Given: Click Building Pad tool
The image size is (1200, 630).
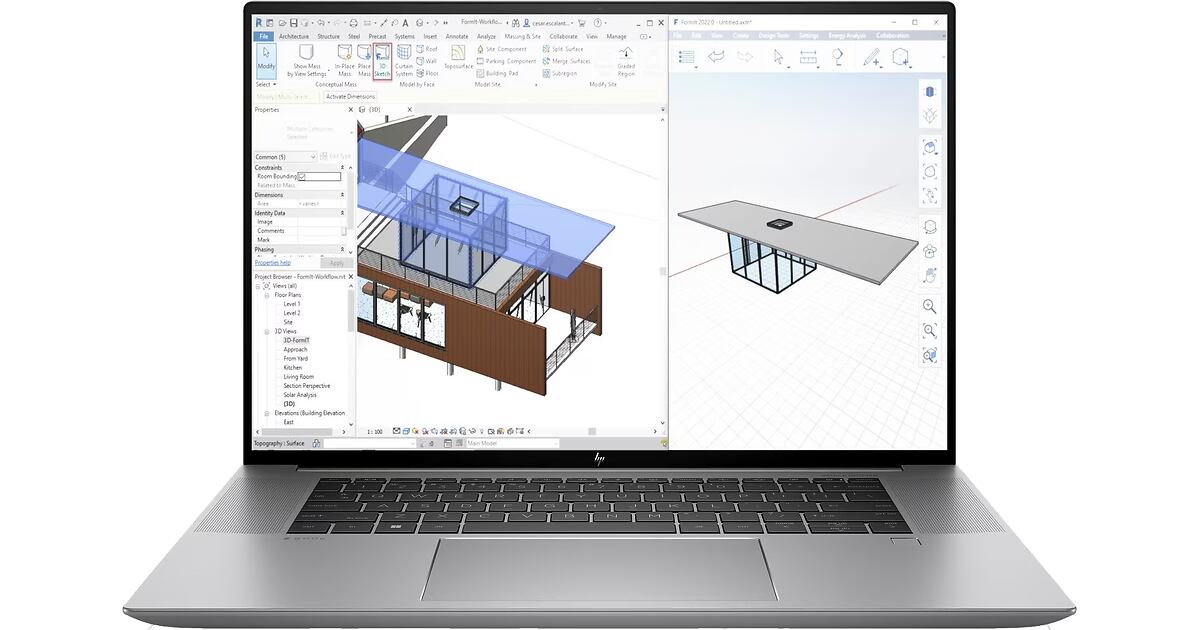Looking at the screenshot, I should [497, 73].
